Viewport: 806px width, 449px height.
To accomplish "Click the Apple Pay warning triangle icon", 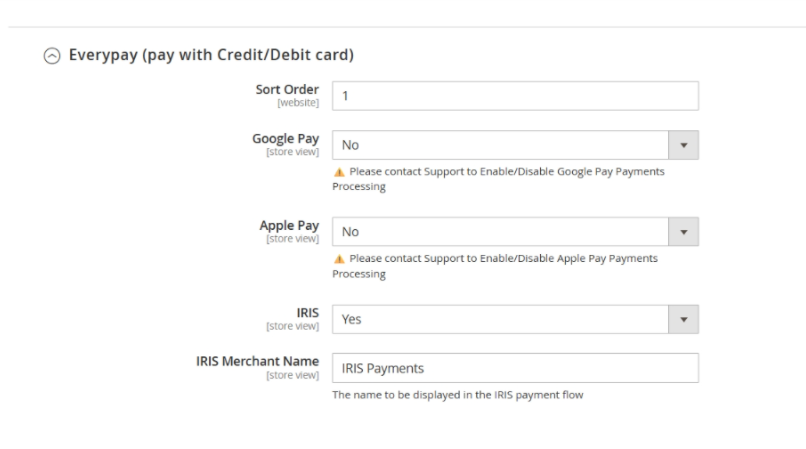I will (338, 259).
